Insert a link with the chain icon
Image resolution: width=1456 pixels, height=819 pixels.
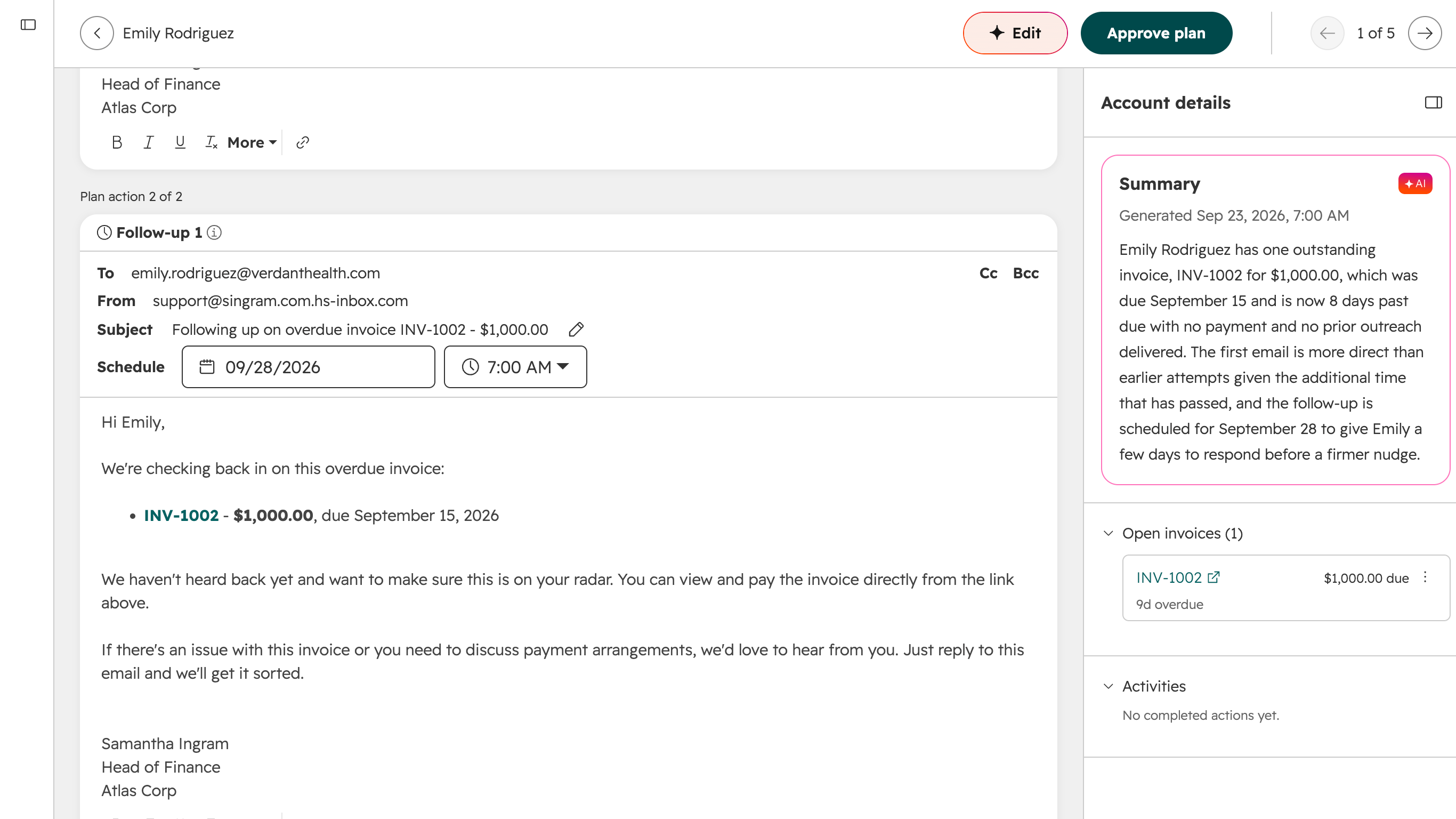point(302,142)
